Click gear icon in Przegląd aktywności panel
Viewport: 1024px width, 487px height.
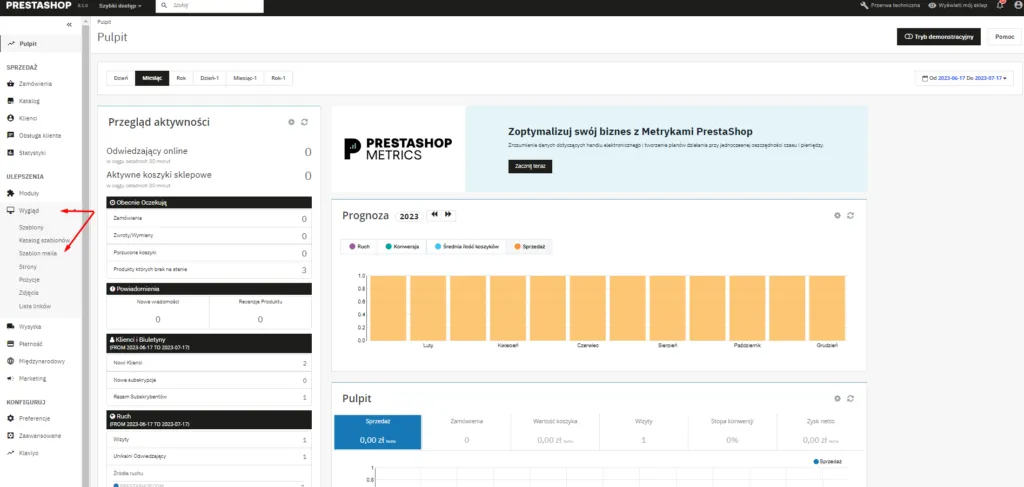291,122
